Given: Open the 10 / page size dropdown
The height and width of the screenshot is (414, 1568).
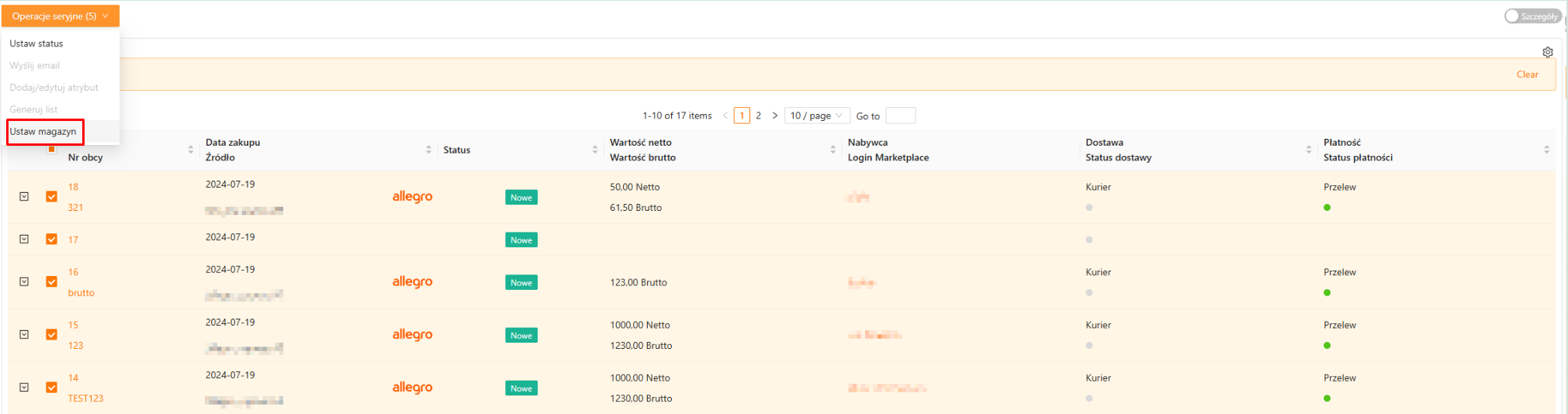Looking at the screenshot, I should click(x=816, y=116).
